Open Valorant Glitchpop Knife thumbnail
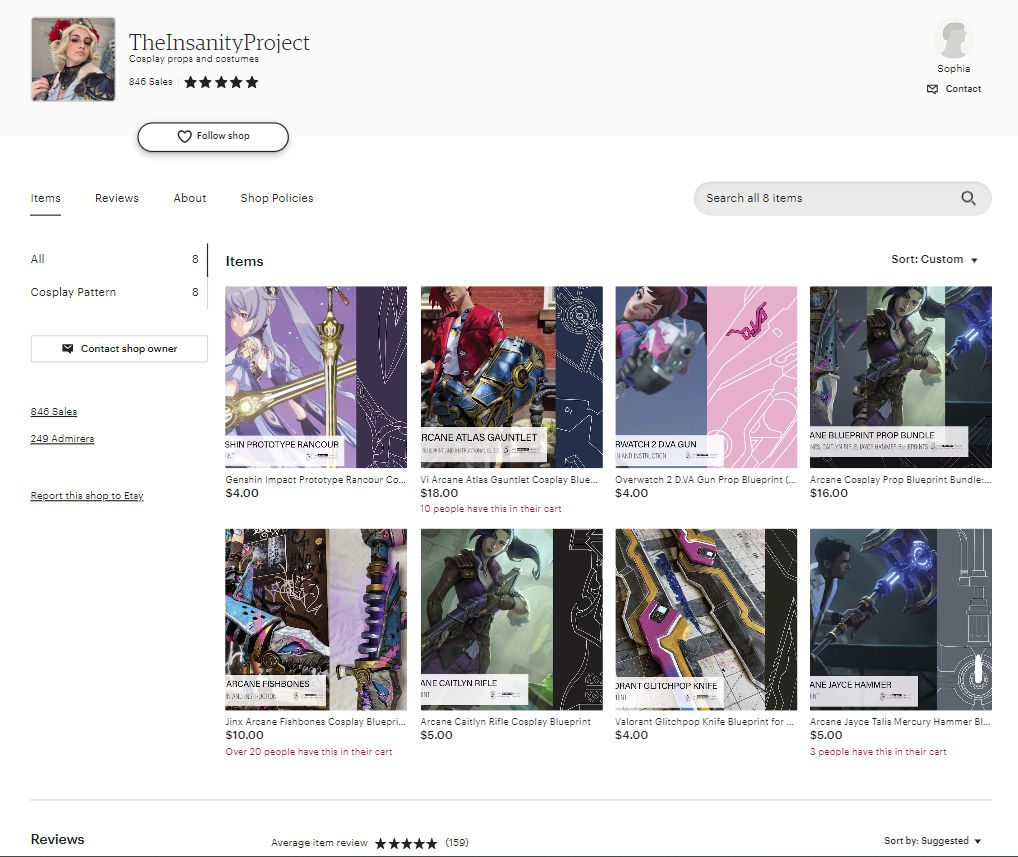Image resolution: width=1018 pixels, height=857 pixels. (x=706, y=619)
